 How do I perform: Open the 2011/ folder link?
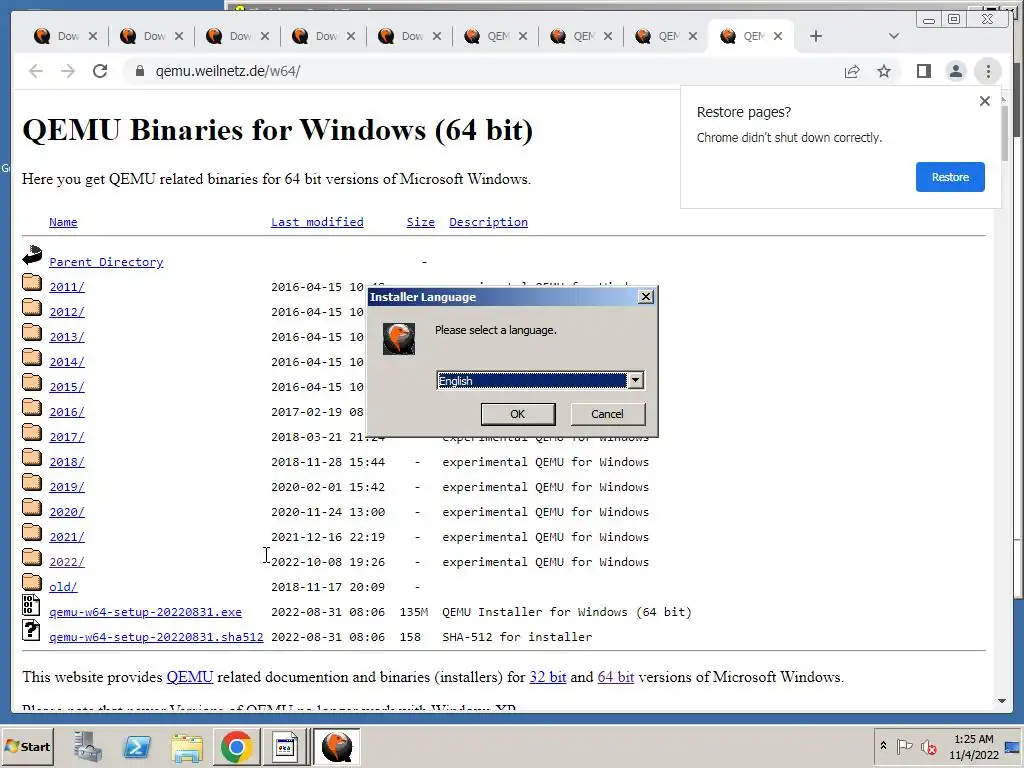(x=67, y=287)
